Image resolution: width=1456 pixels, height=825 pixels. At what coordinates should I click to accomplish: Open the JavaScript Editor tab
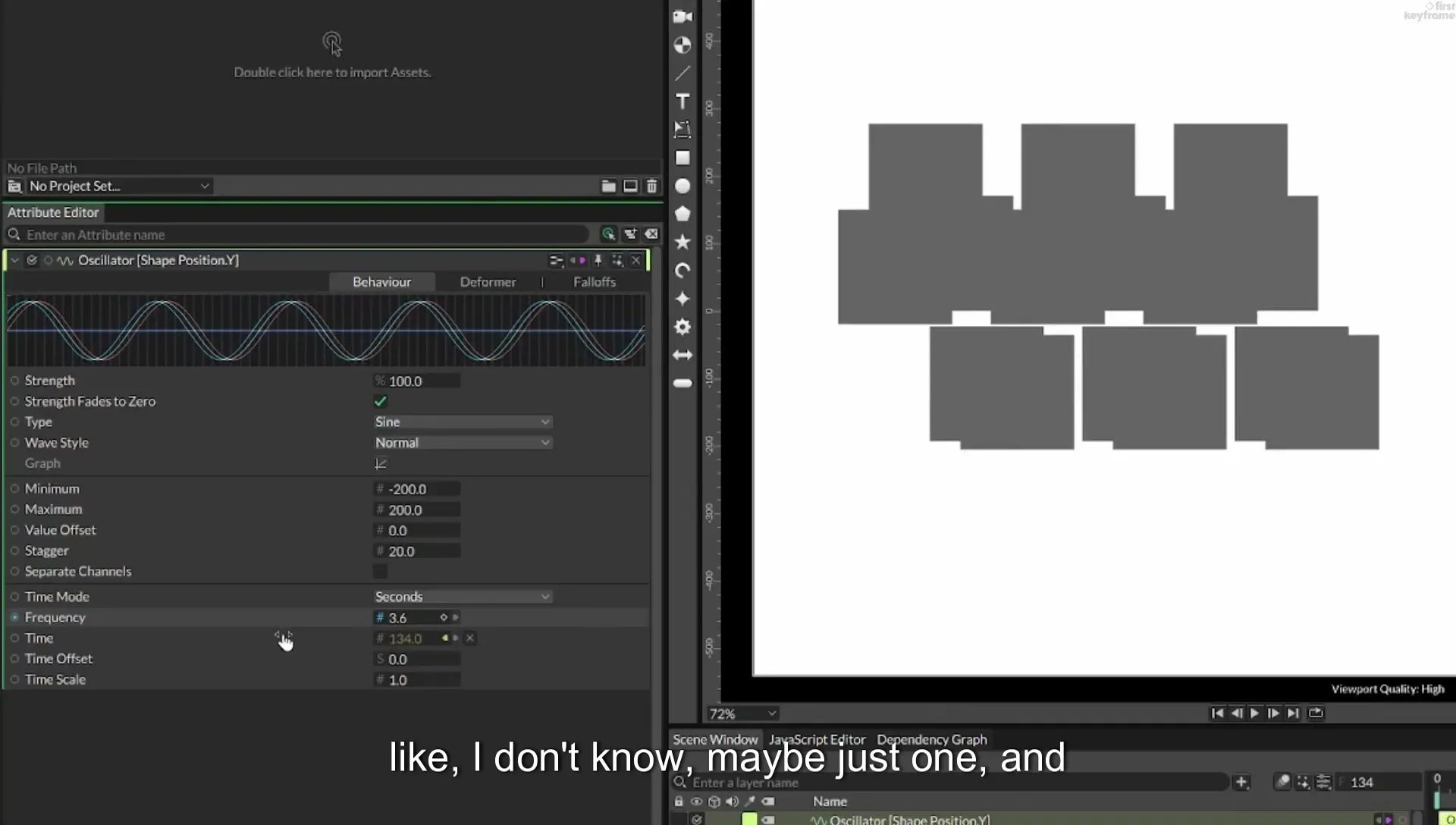click(x=817, y=739)
